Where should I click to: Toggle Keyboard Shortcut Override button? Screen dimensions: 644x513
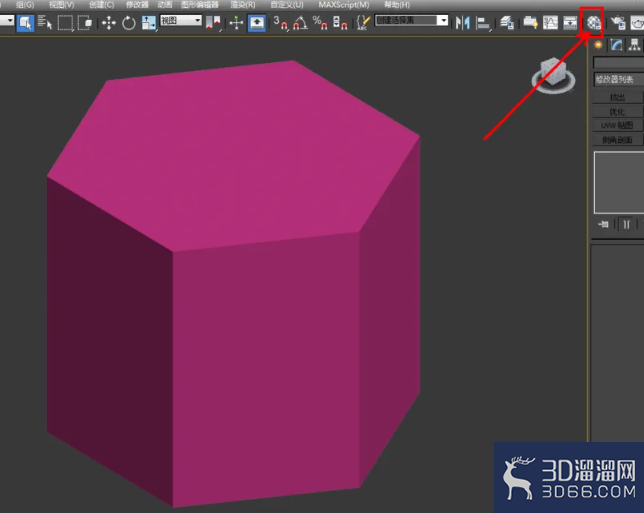pyautogui.click(x=257, y=23)
